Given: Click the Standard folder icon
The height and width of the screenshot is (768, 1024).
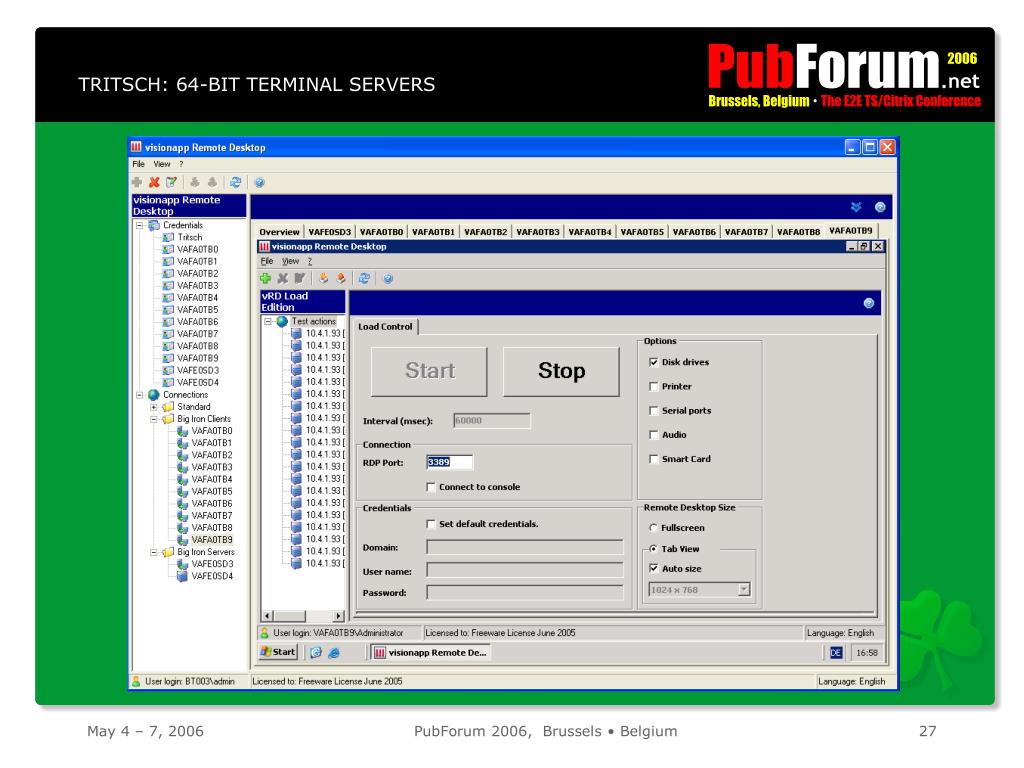Looking at the screenshot, I should (x=168, y=407).
